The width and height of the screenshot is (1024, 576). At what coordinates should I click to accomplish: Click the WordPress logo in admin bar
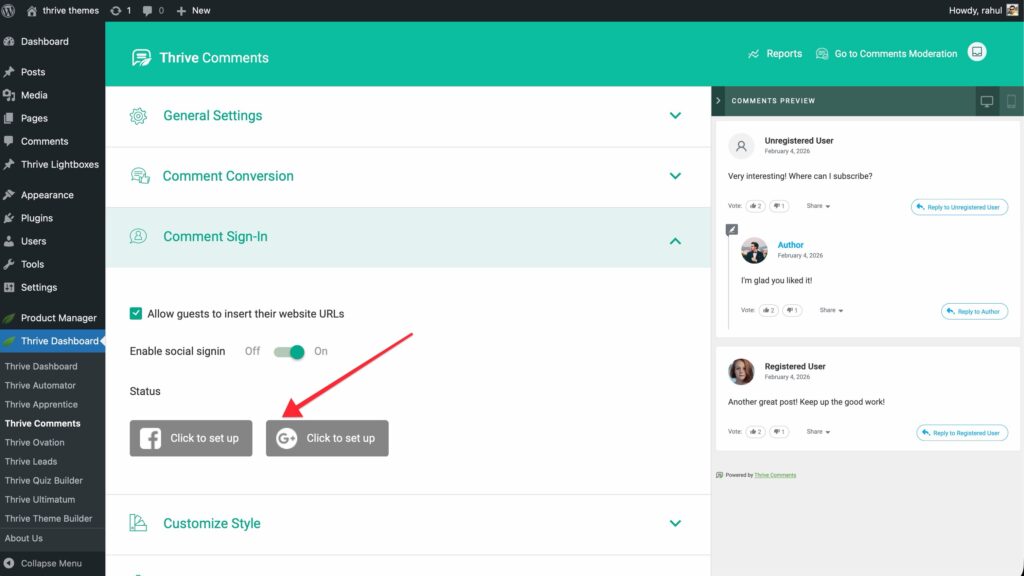(9, 10)
